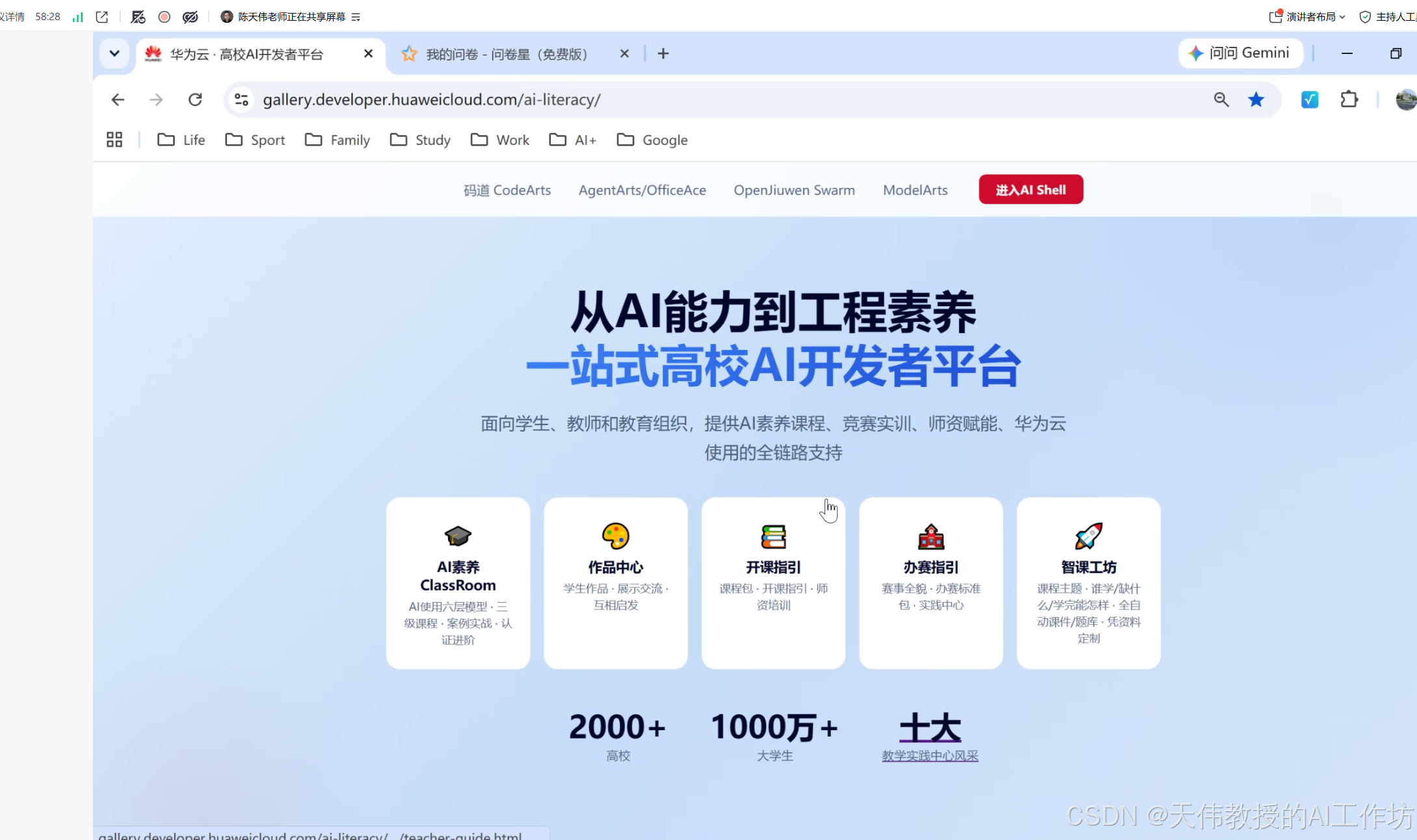1417x840 pixels.
Task: Open the Study bookmark folder
Action: point(420,140)
